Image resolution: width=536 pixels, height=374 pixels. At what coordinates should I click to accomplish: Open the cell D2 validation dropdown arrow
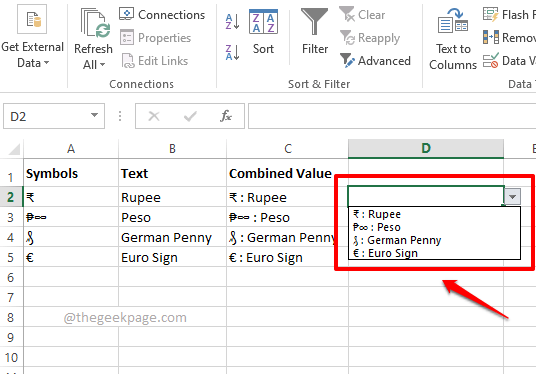point(512,197)
